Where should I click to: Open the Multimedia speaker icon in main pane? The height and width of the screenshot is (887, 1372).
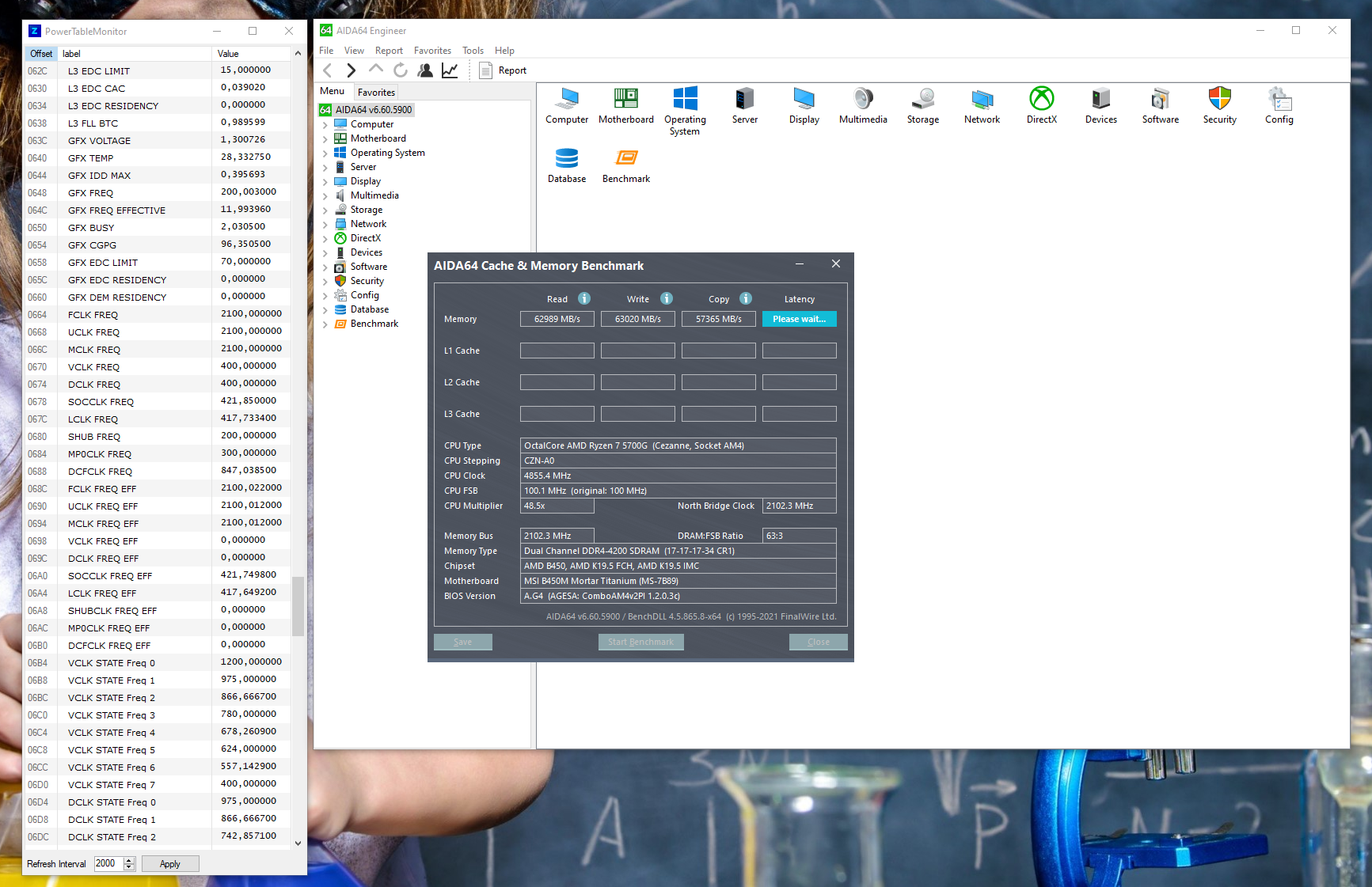tap(863, 105)
